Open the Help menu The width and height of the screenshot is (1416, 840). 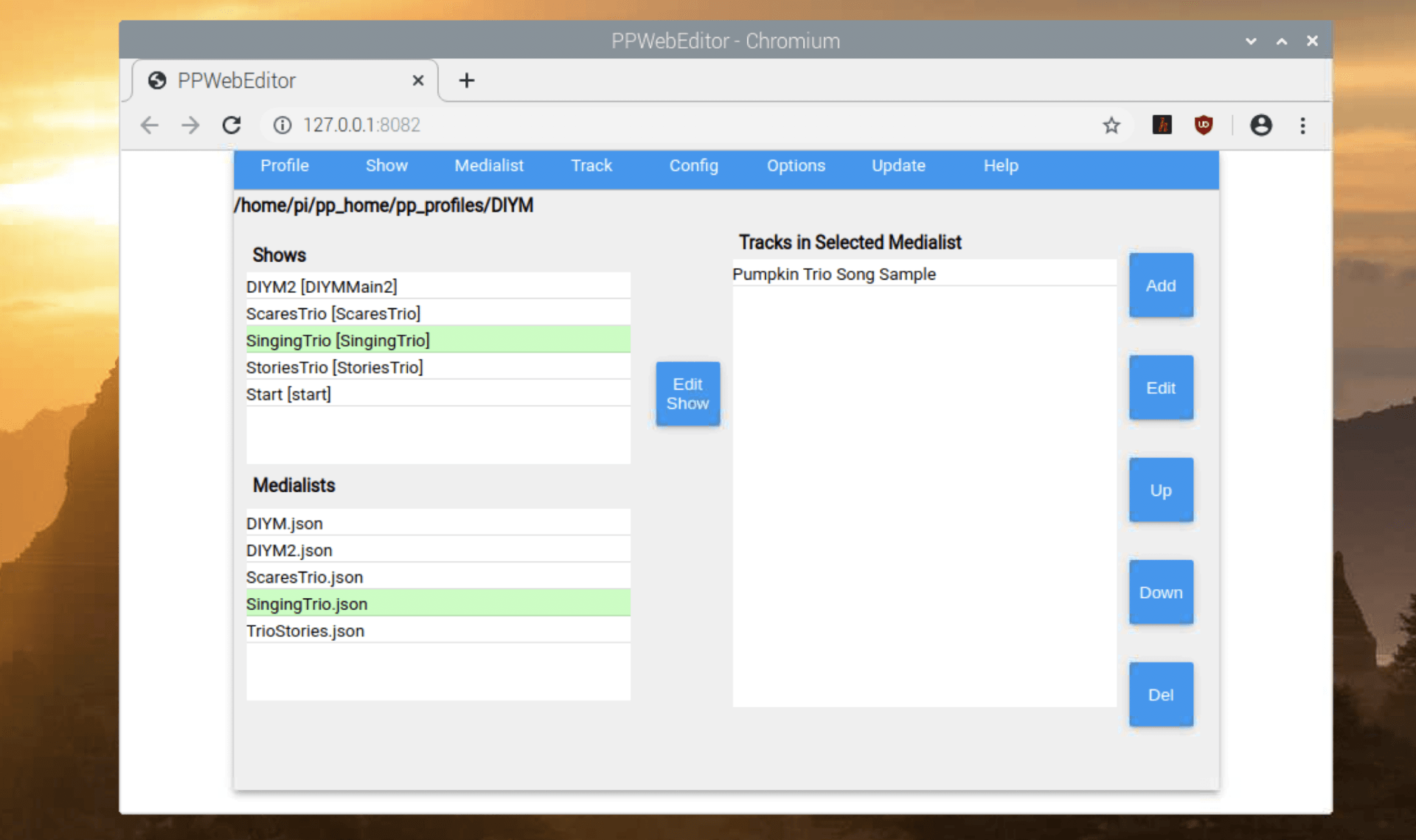tap(1001, 166)
